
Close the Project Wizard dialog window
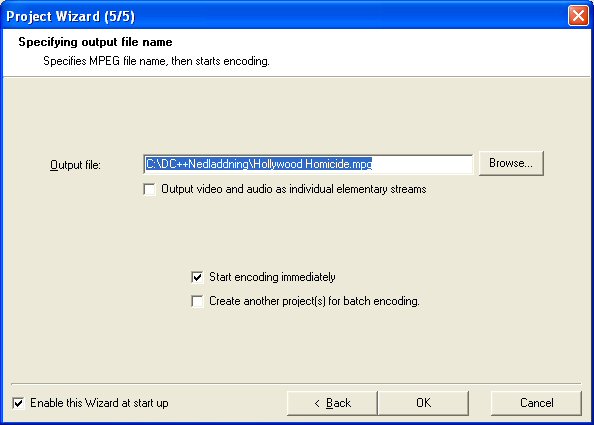coord(578,16)
